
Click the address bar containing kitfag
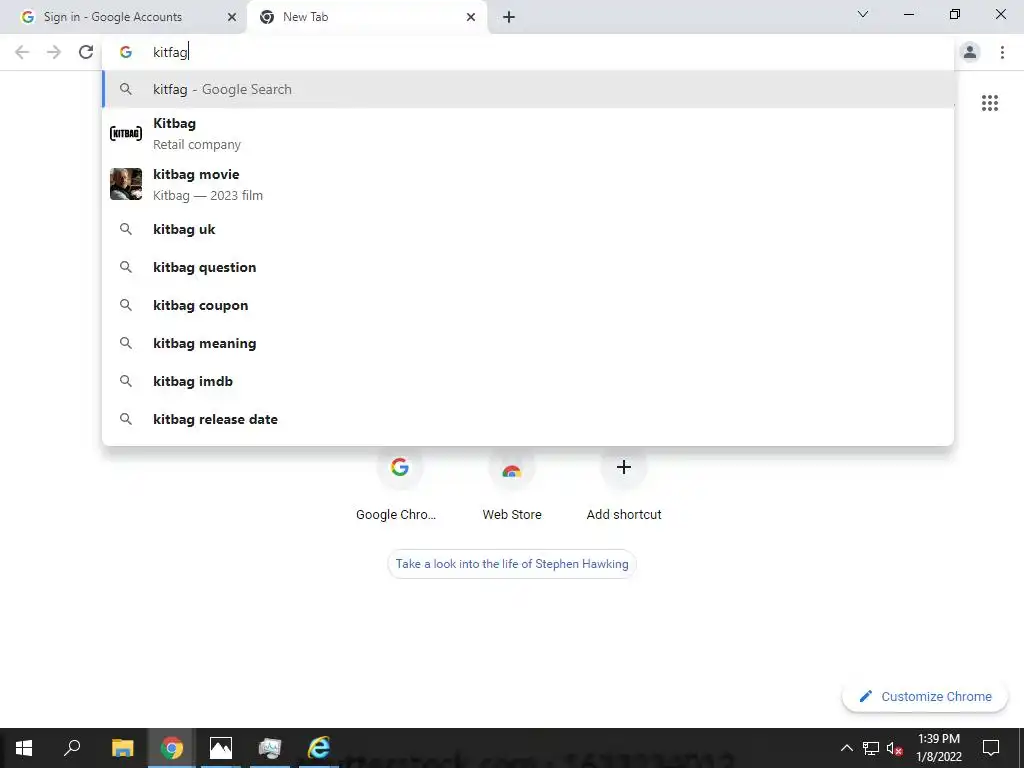528,52
